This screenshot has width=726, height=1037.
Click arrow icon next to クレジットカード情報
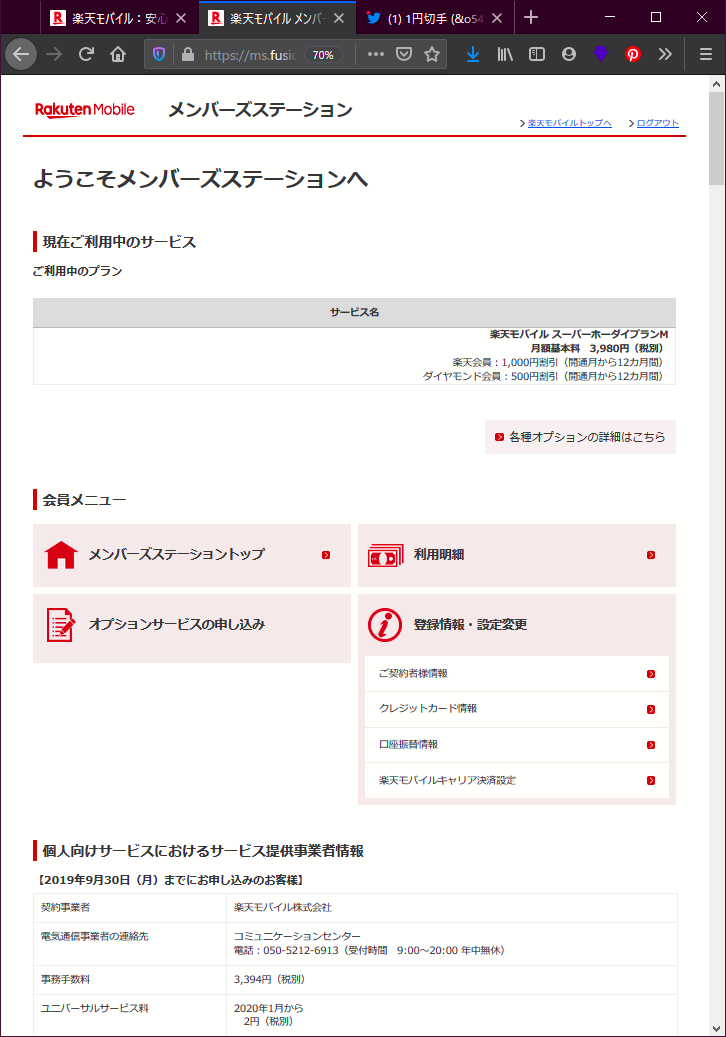(x=651, y=710)
